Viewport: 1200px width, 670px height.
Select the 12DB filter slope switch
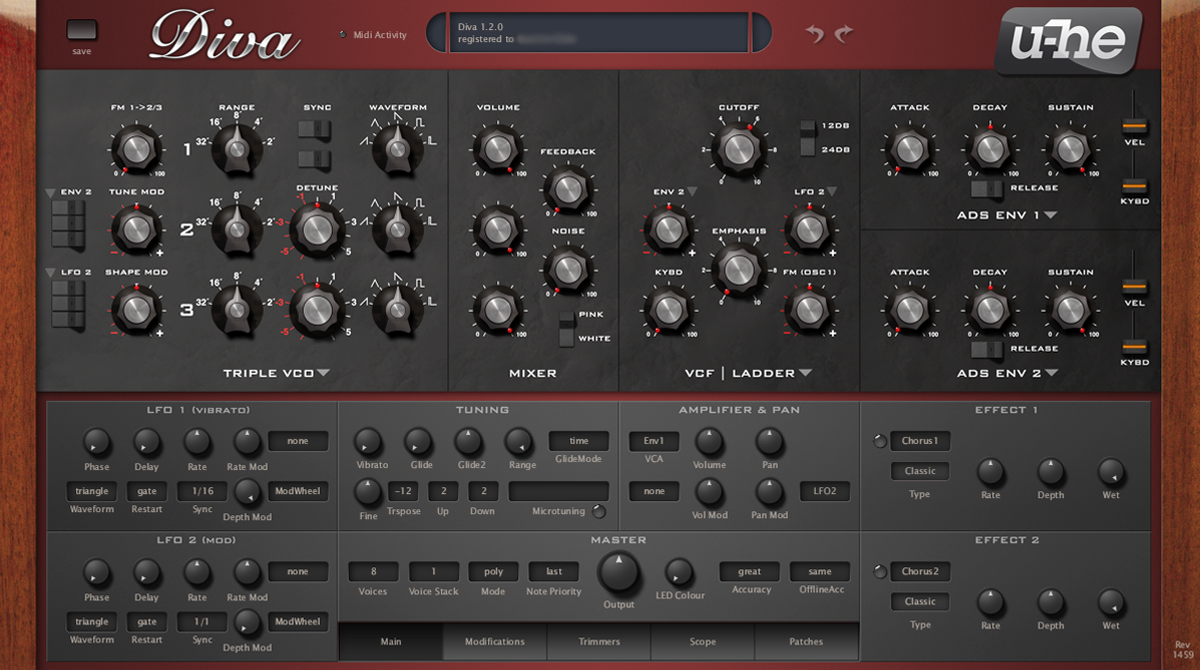[x=807, y=129]
